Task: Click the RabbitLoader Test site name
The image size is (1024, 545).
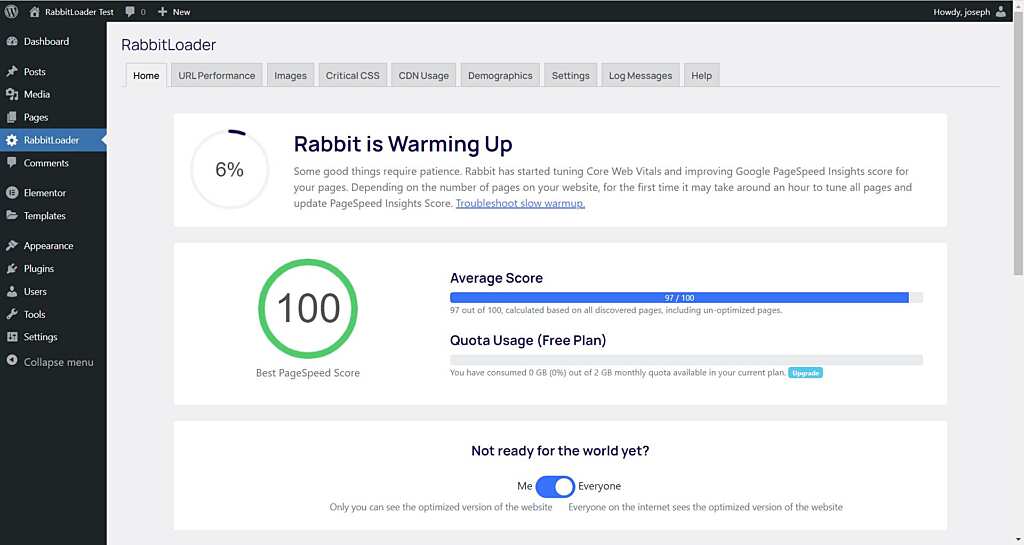Action: click(x=79, y=12)
